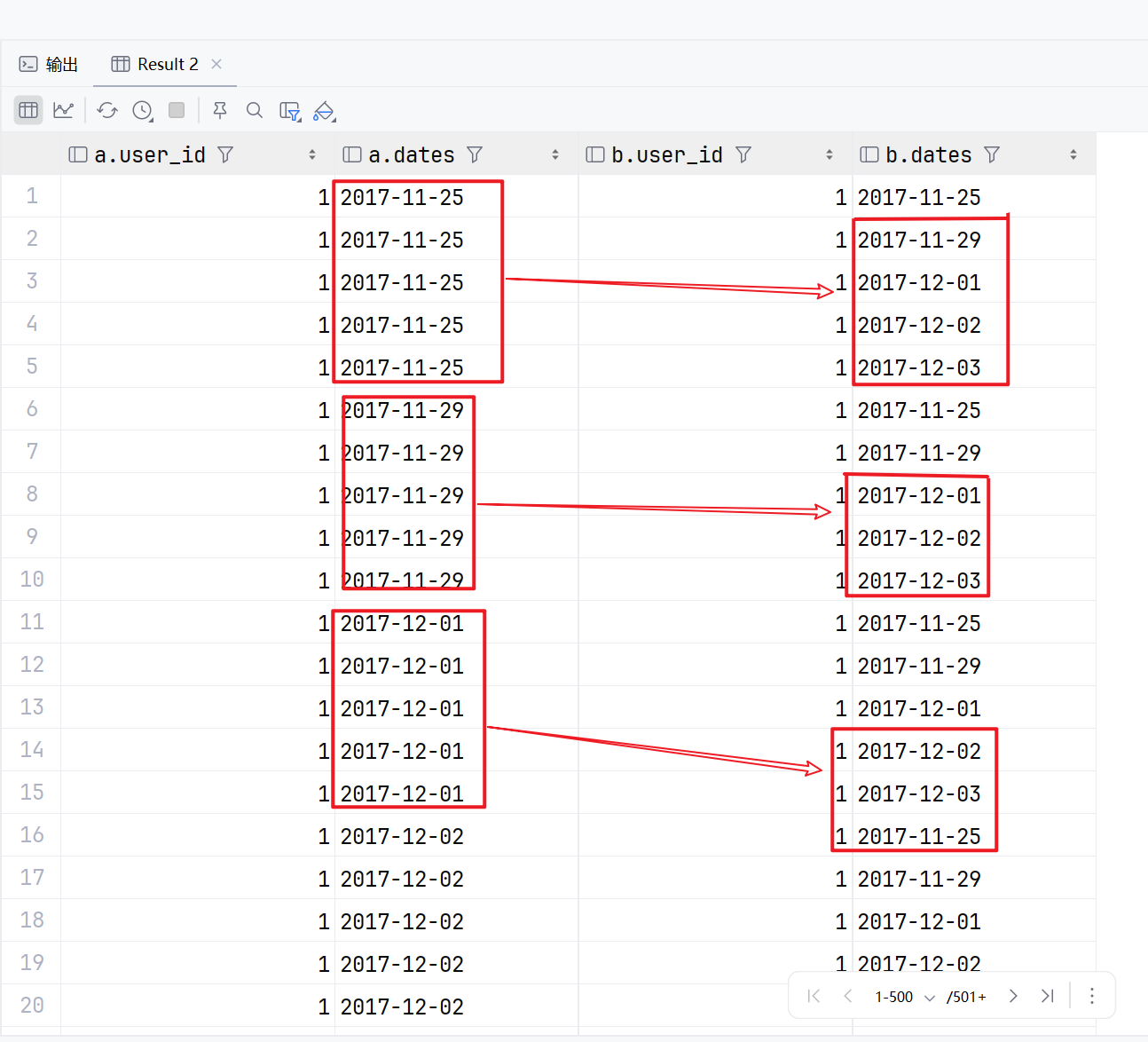Image resolution: width=1148 pixels, height=1042 pixels.
Task: Switch to chart view mode
Action: pyautogui.click(x=63, y=110)
